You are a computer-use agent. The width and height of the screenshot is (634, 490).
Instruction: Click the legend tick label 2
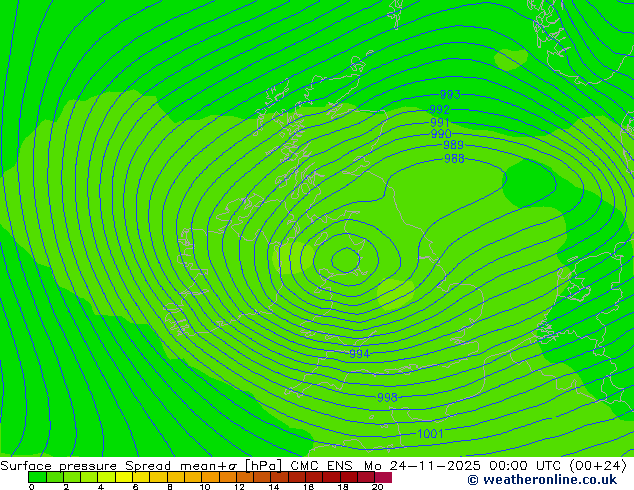[x=66, y=487]
